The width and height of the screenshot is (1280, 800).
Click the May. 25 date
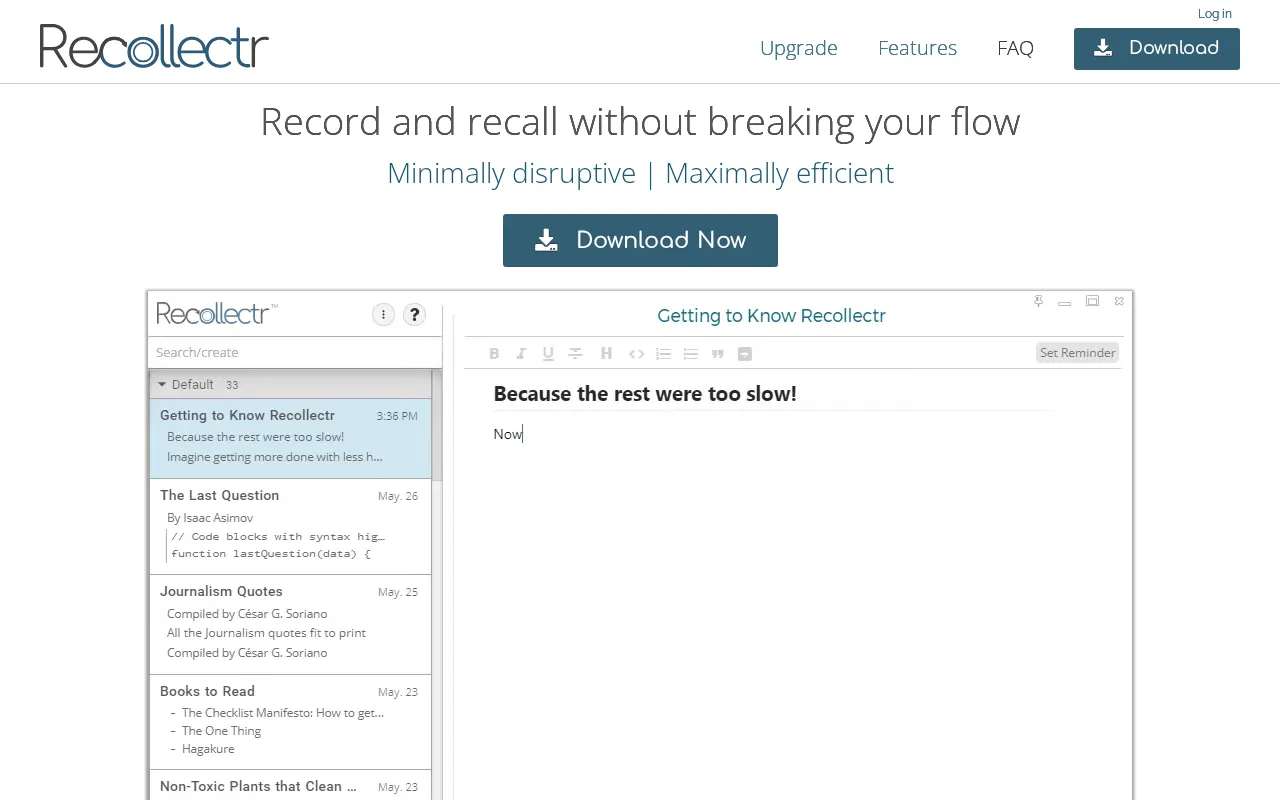[398, 592]
